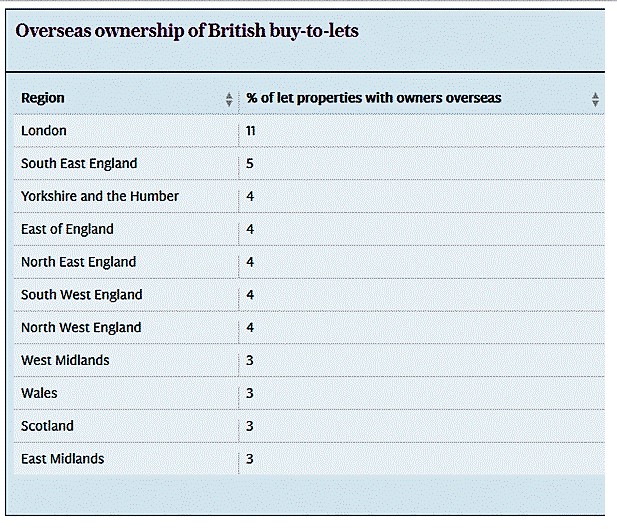
Task: Select the North West England entry
Action: click(81, 327)
